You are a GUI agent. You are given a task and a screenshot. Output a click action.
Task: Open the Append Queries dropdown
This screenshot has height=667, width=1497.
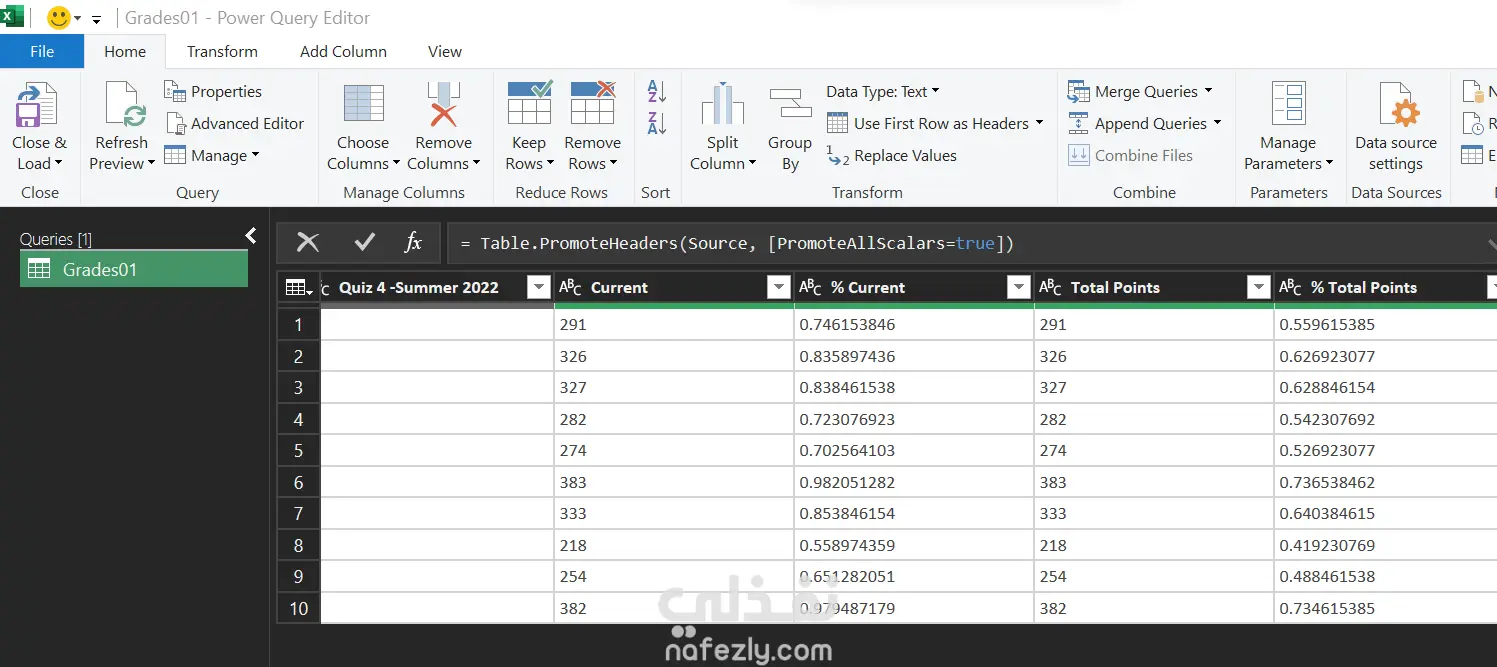(1217, 123)
